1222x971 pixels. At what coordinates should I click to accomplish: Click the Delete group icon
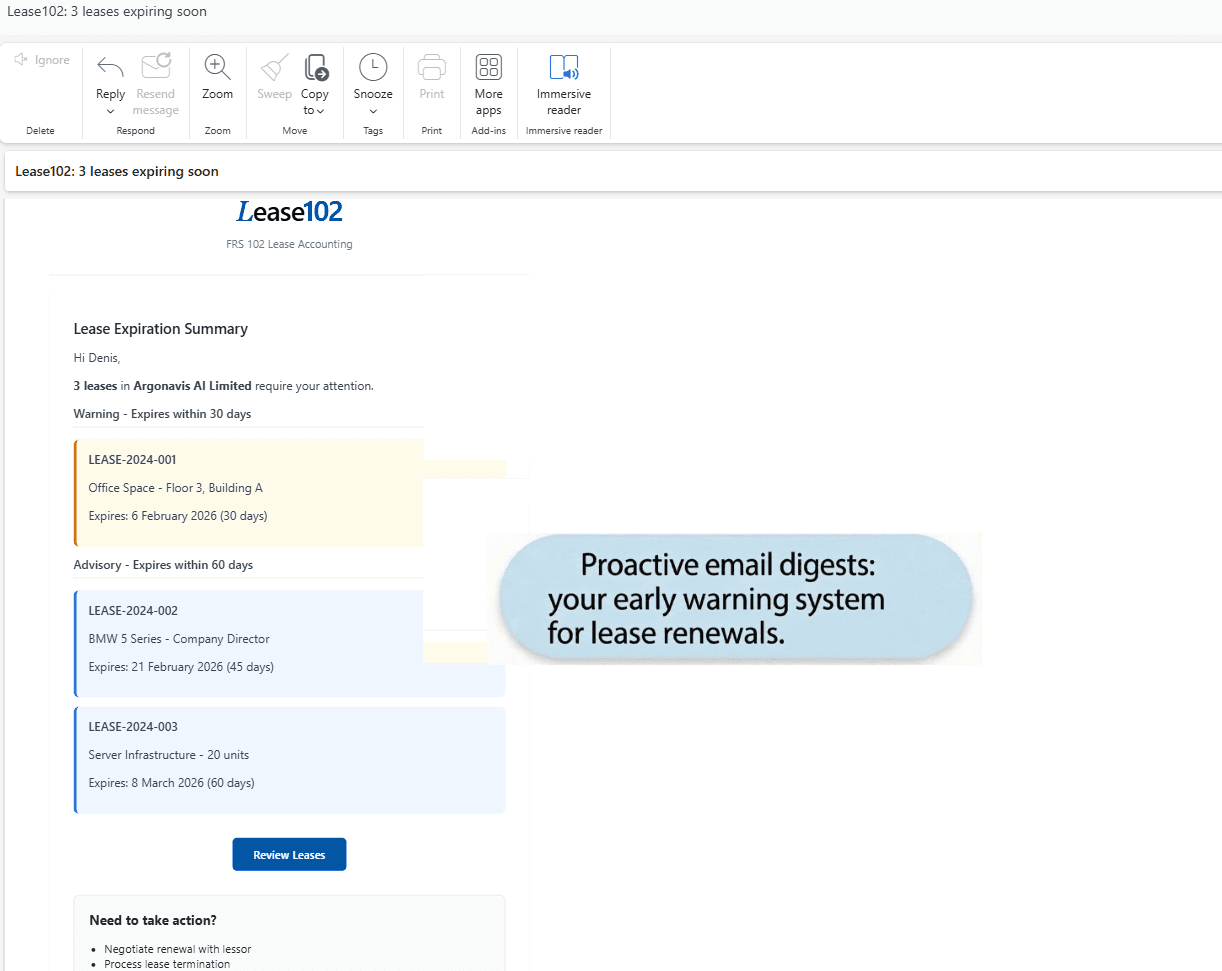(x=40, y=130)
